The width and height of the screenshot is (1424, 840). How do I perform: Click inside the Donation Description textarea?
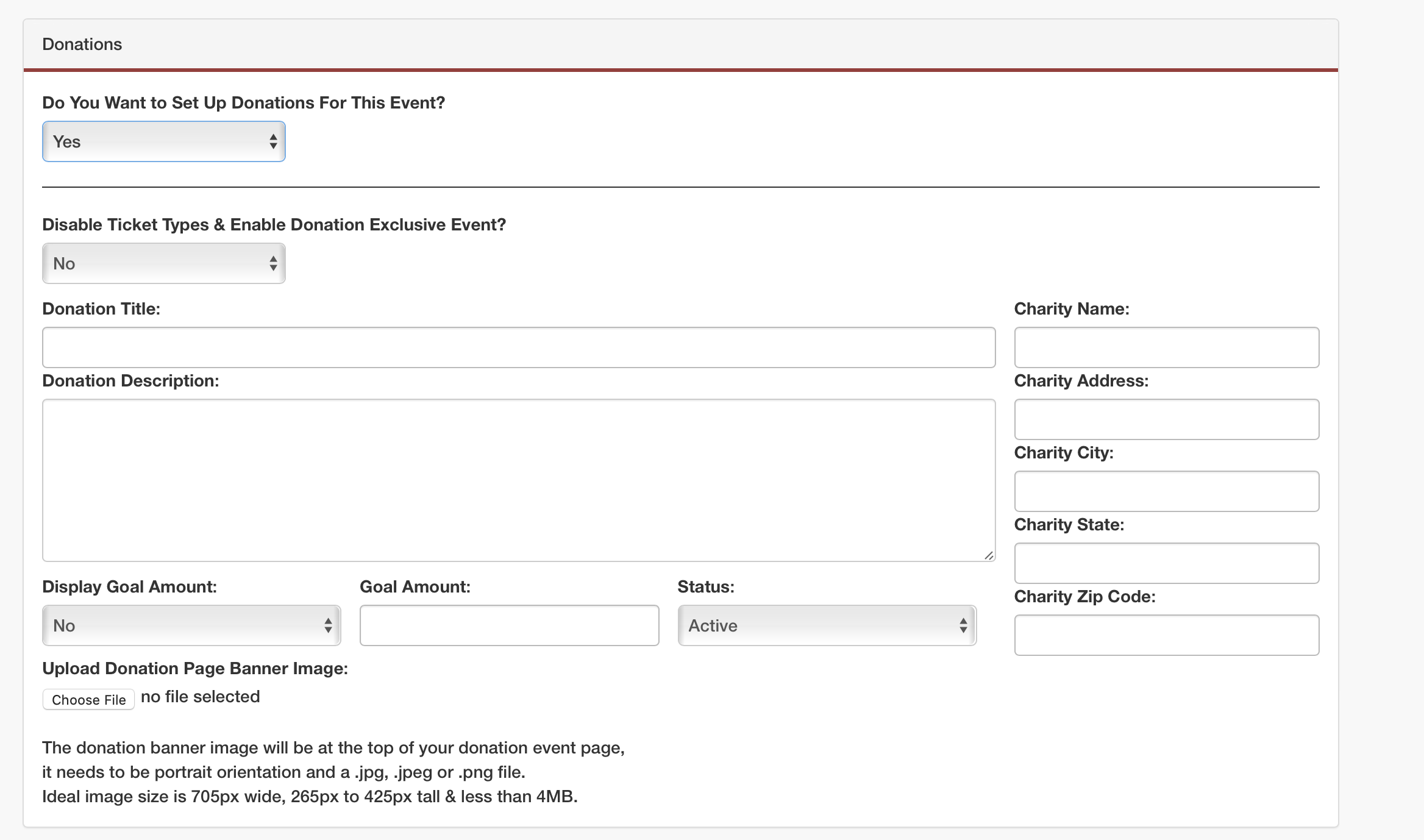point(518,480)
